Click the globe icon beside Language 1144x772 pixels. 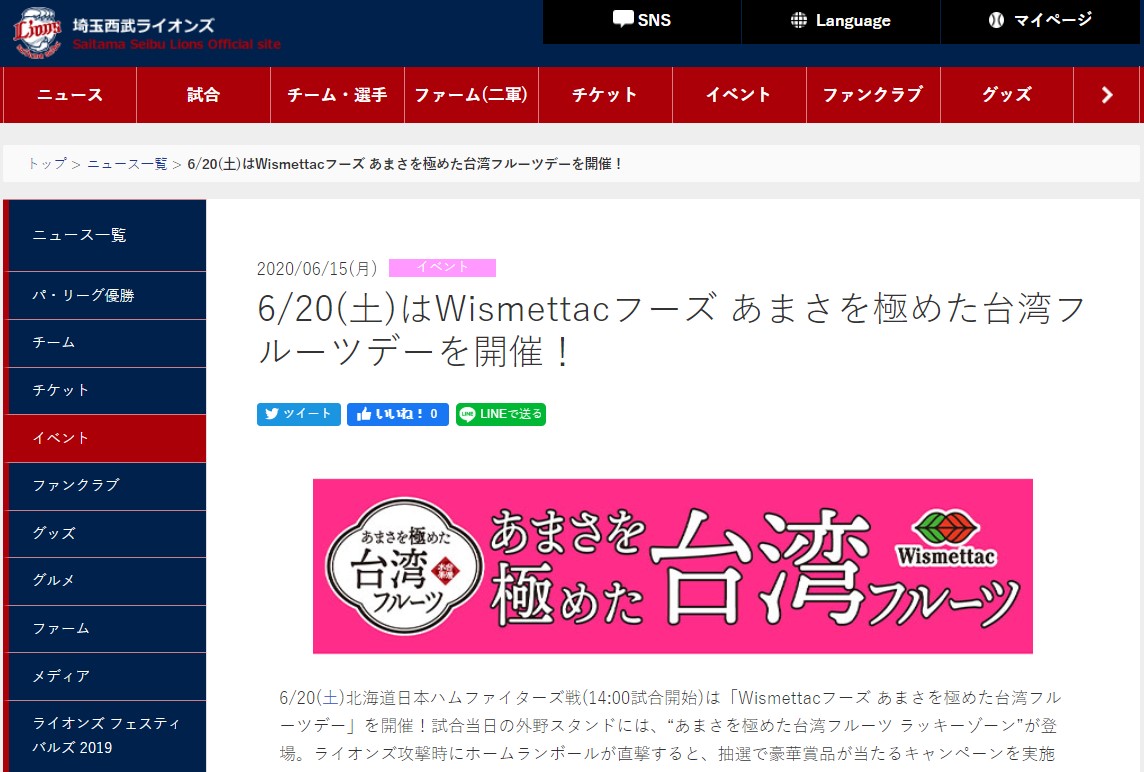click(x=799, y=20)
